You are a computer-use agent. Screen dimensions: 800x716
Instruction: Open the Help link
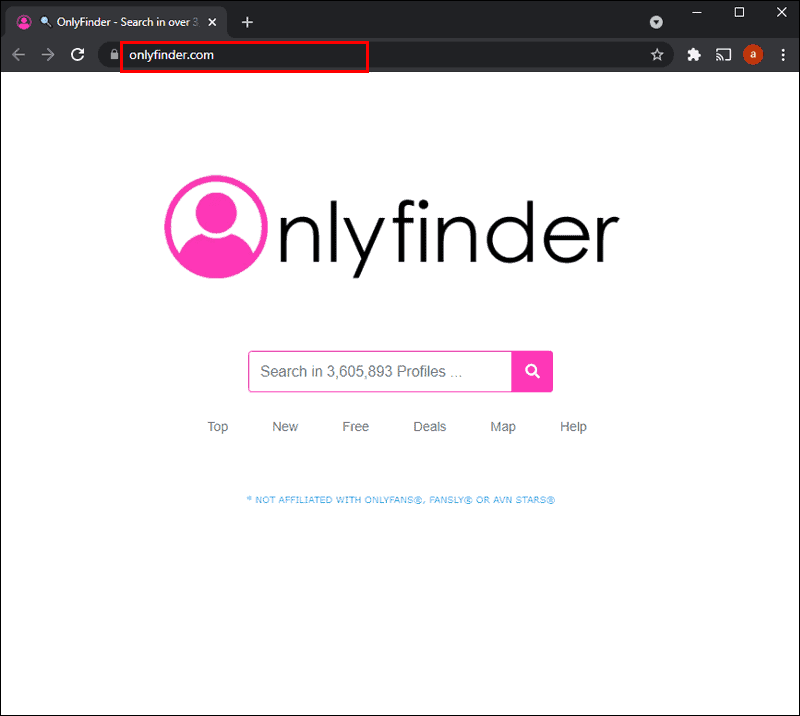573,426
